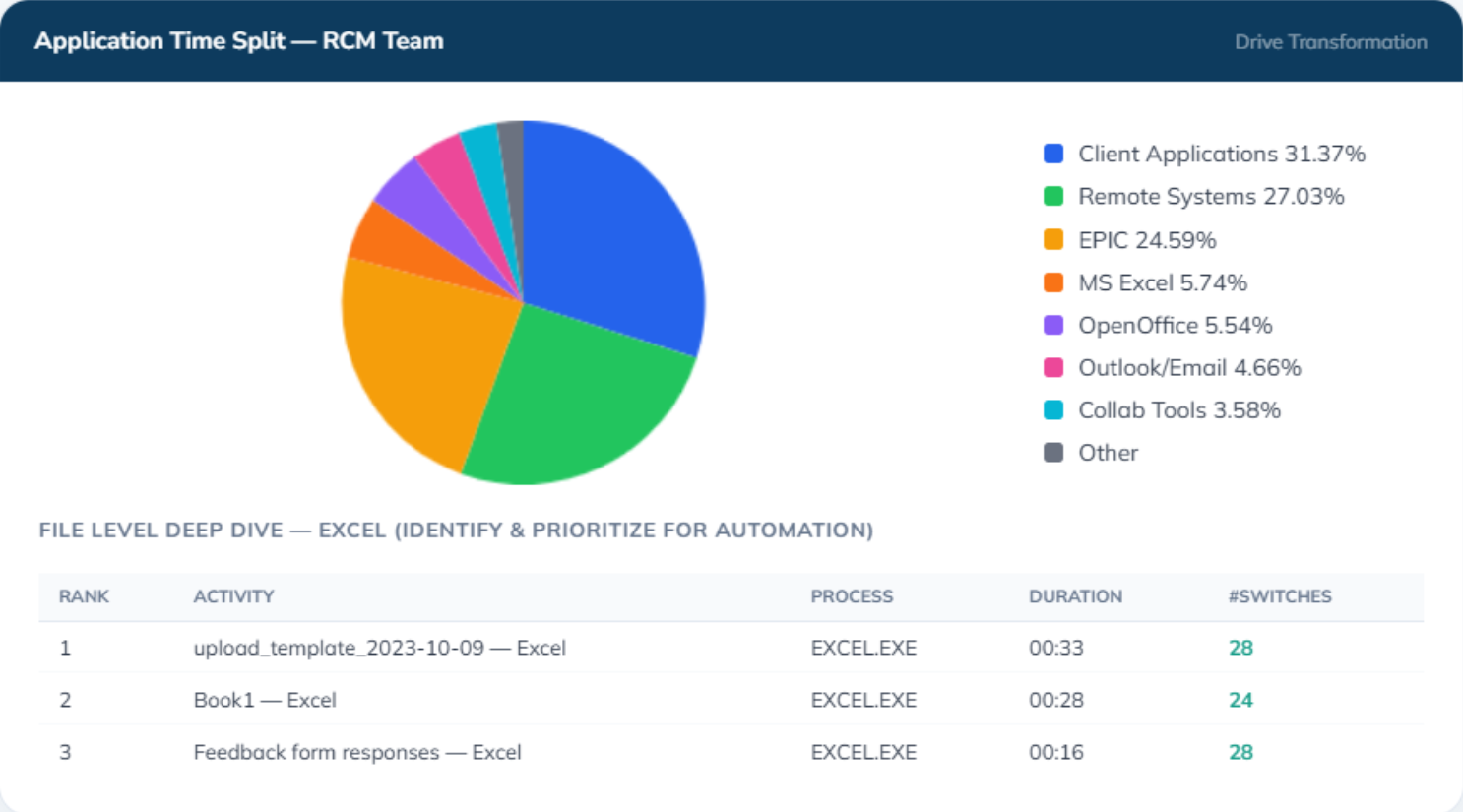Toggle the Outlook/Email 4.66% legend entry

tap(1172, 367)
